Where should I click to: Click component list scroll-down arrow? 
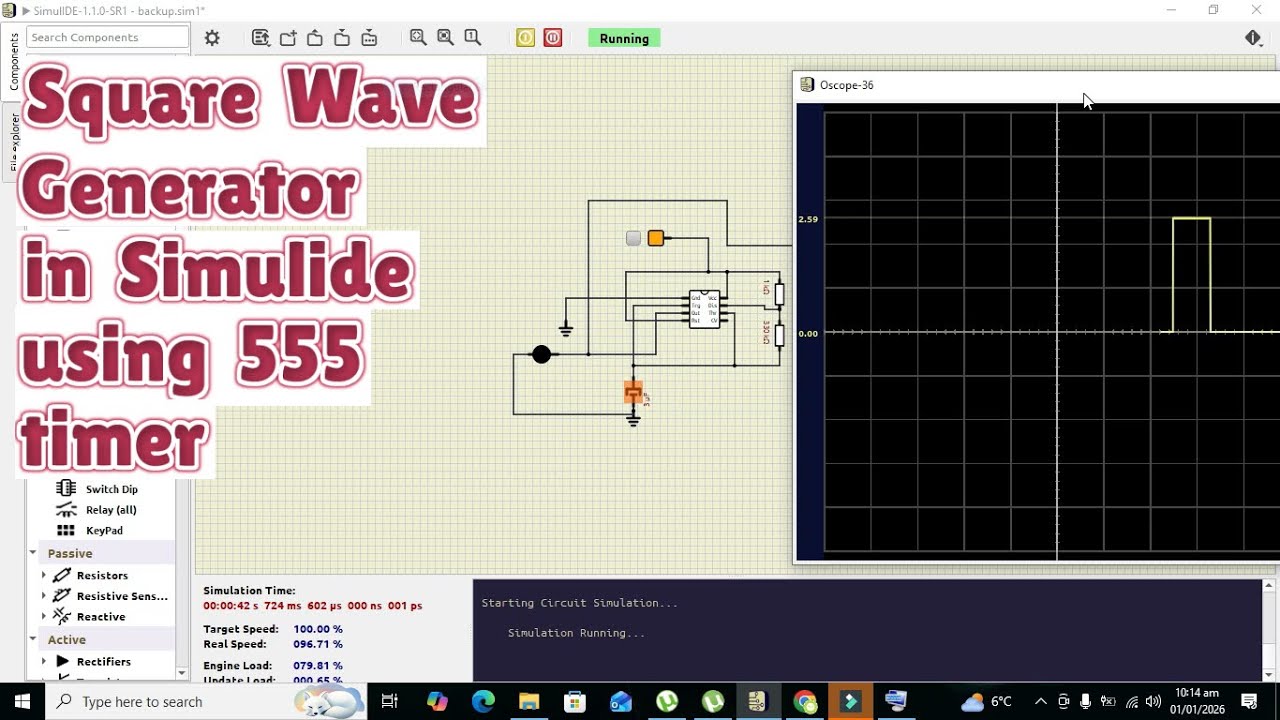[x=182, y=673]
